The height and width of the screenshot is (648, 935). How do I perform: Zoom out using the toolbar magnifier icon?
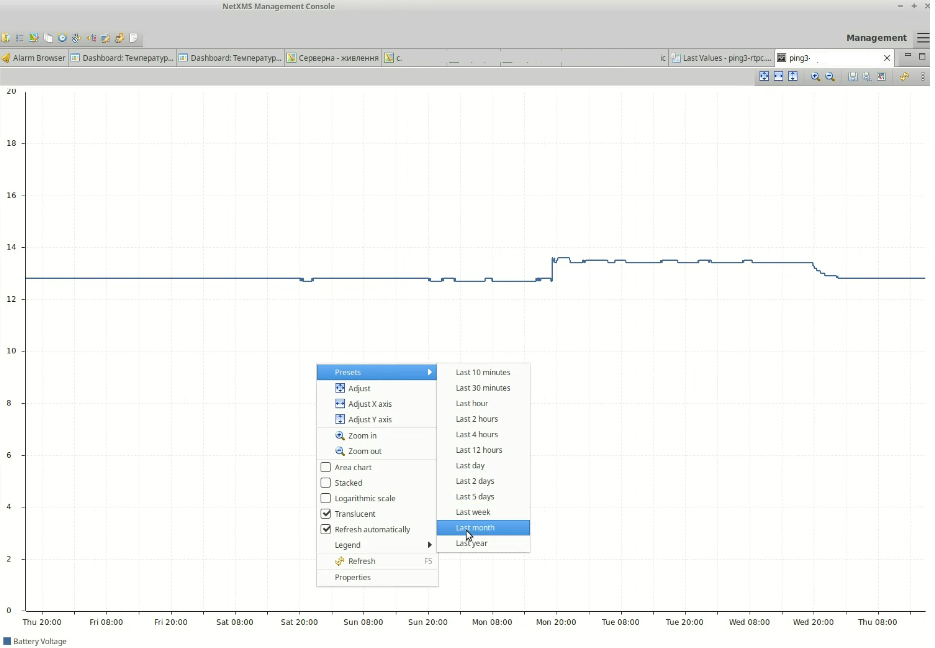click(x=830, y=76)
